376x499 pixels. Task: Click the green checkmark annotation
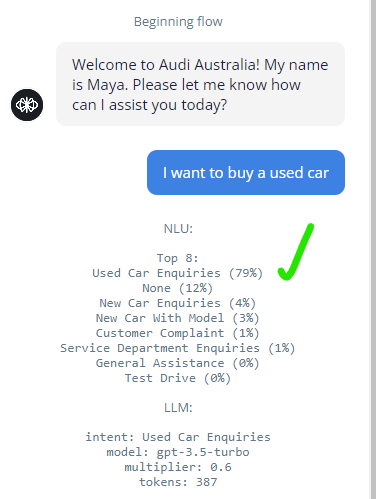click(x=296, y=252)
